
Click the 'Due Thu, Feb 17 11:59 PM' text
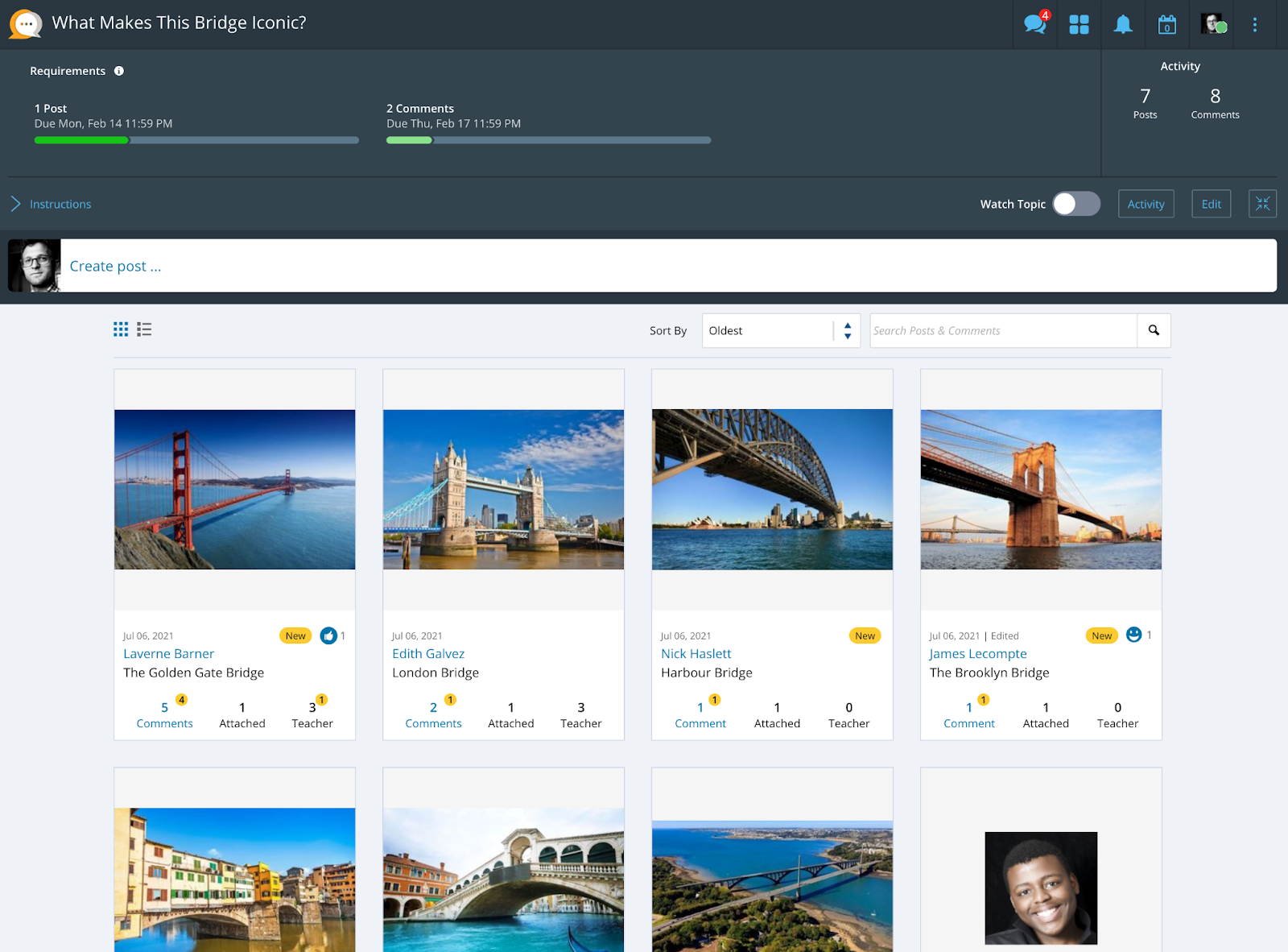click(x=453, y=123)
